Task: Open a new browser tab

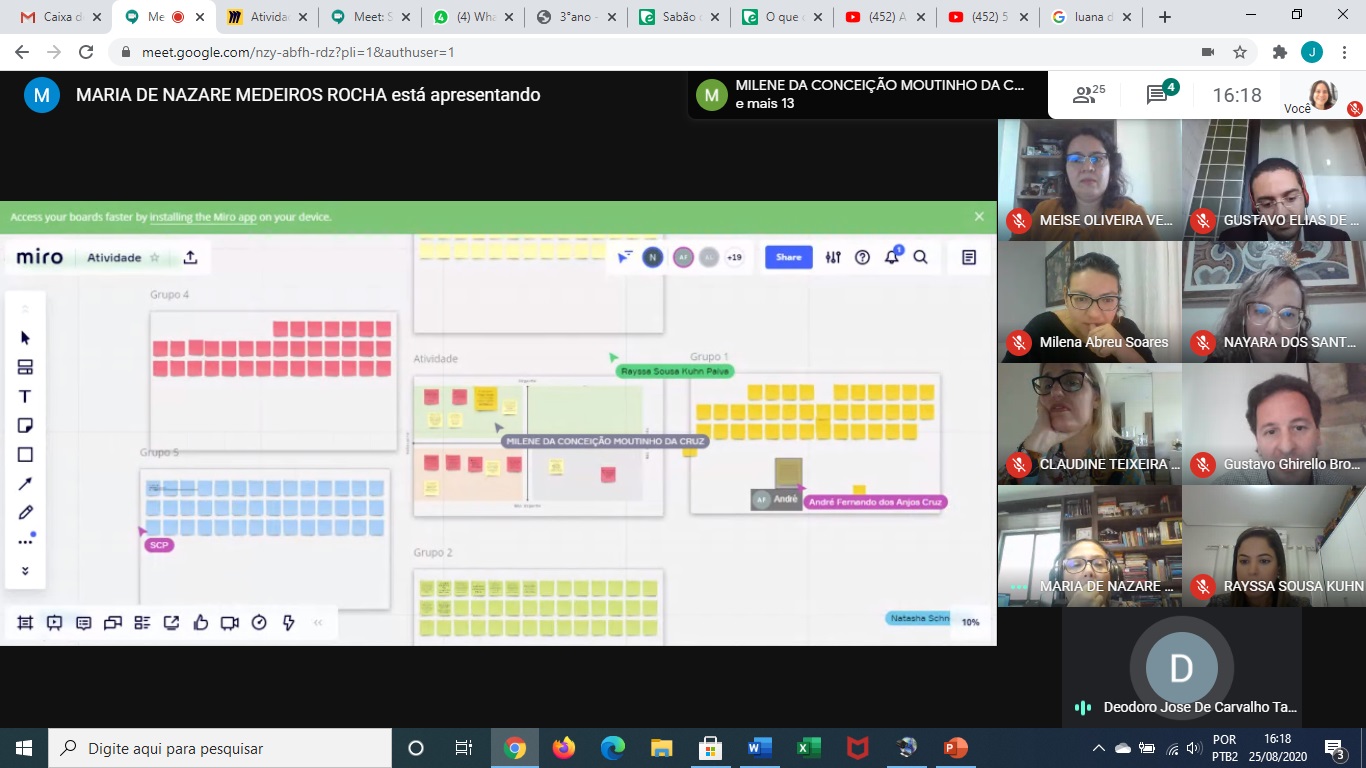Action: (1164, 17)
